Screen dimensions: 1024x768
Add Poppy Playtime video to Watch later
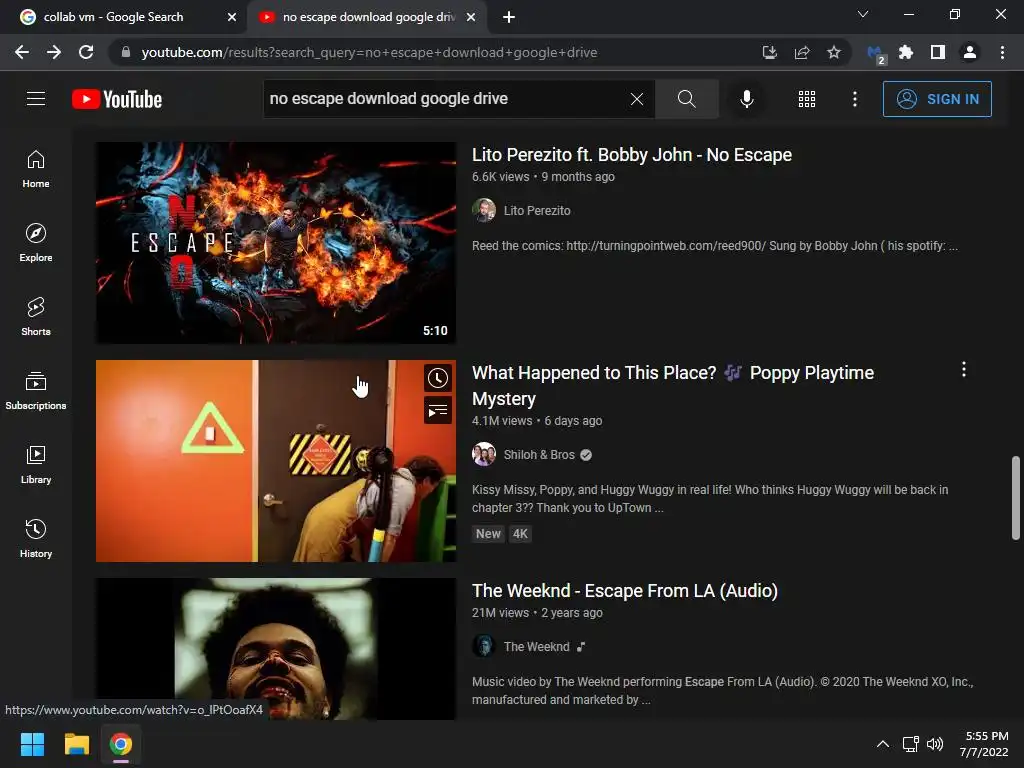pos(438,378)
